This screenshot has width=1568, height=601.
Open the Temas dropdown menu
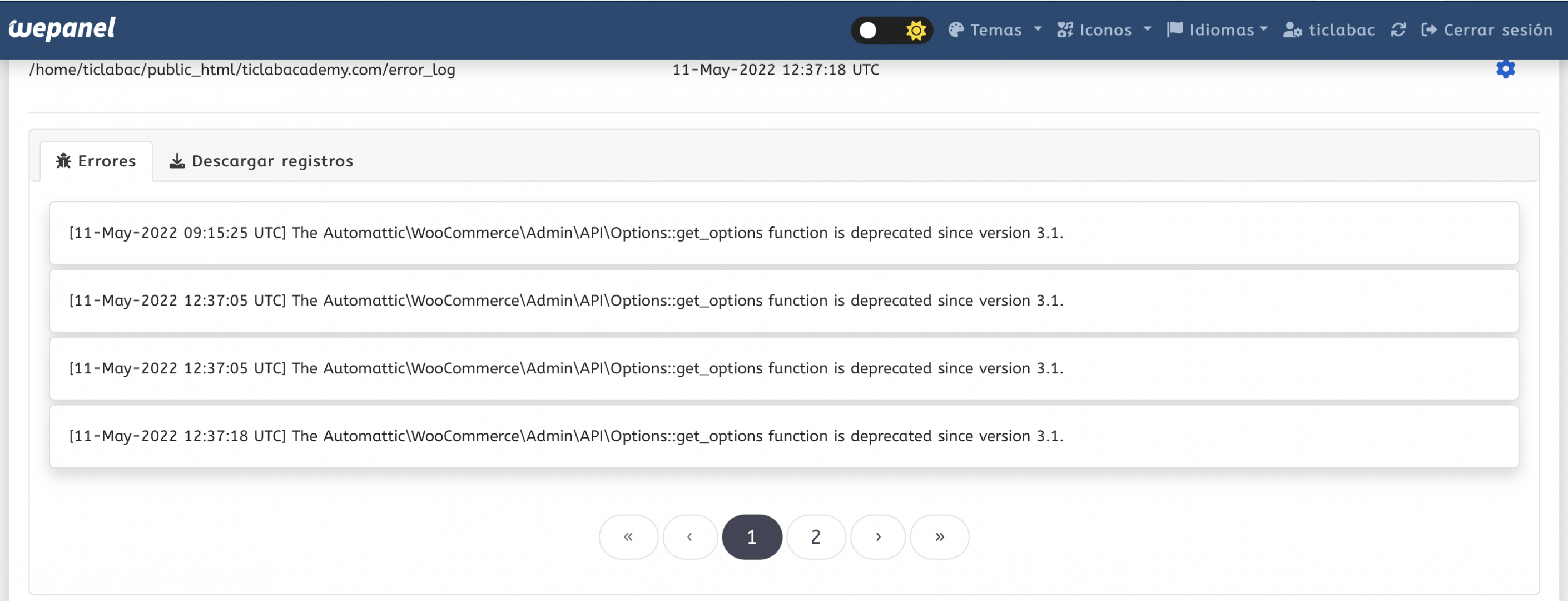(995, 30)
